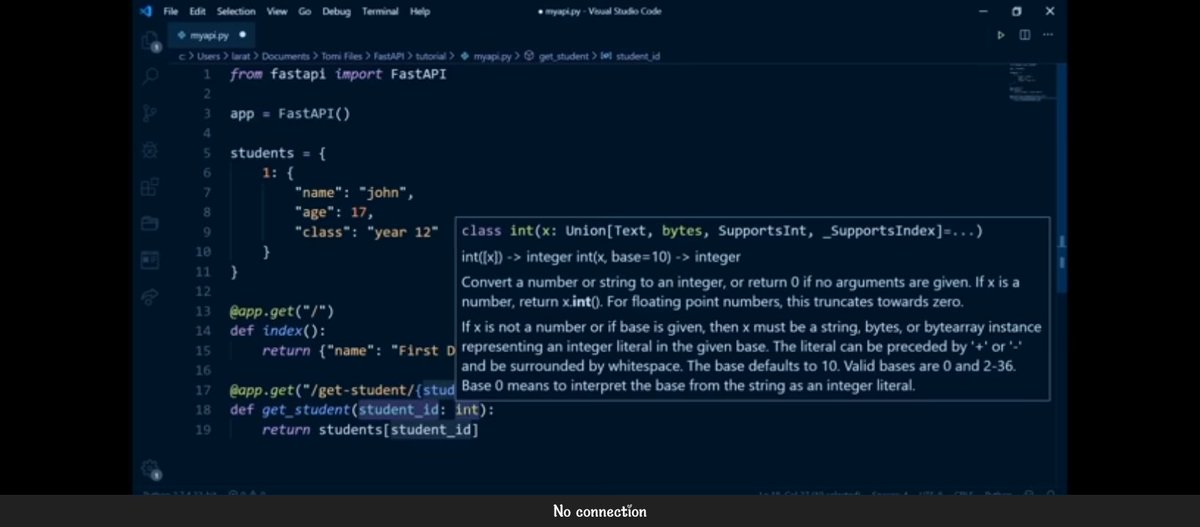Open the Go menu

tap(306, 11)
